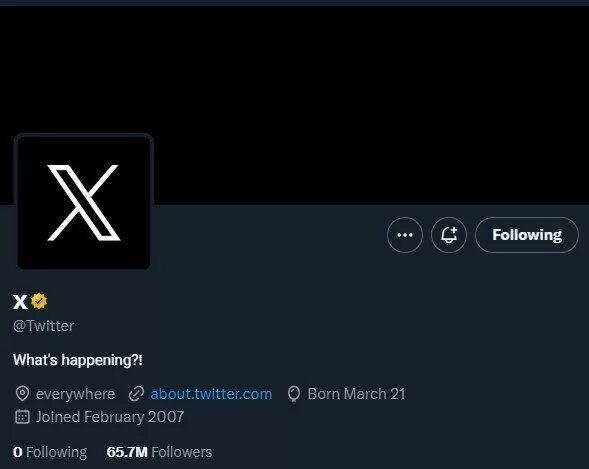
Task: Click the X display name
Action: [20, 302]
